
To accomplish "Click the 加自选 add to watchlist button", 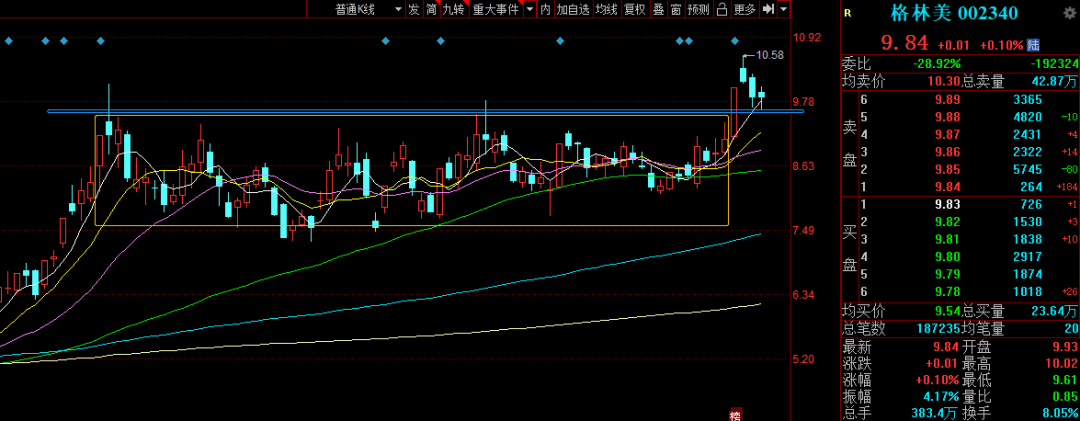I will point(573,9).
